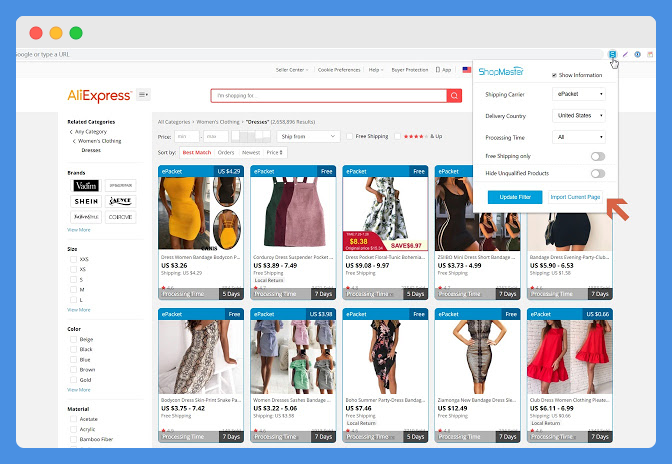Click Women's Clothing breadcrumb link

(218, 122)
